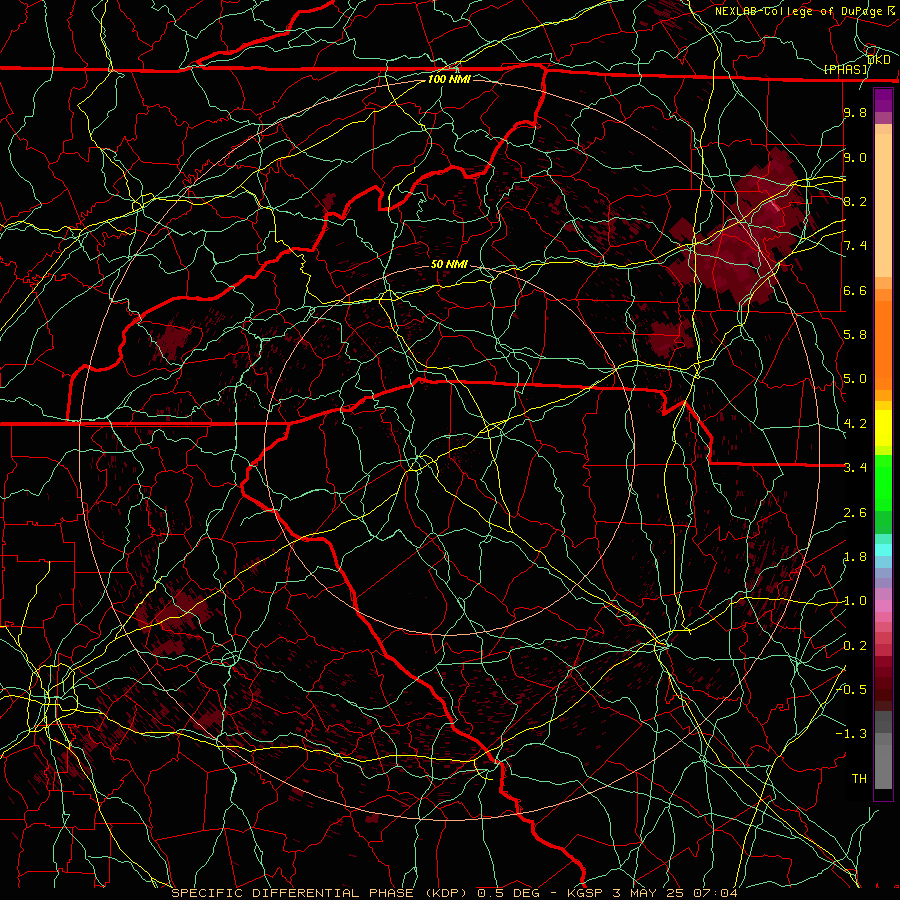Click the NEXLAB-College of DuPage credit text
900x900 pixels.
(801, 11)
